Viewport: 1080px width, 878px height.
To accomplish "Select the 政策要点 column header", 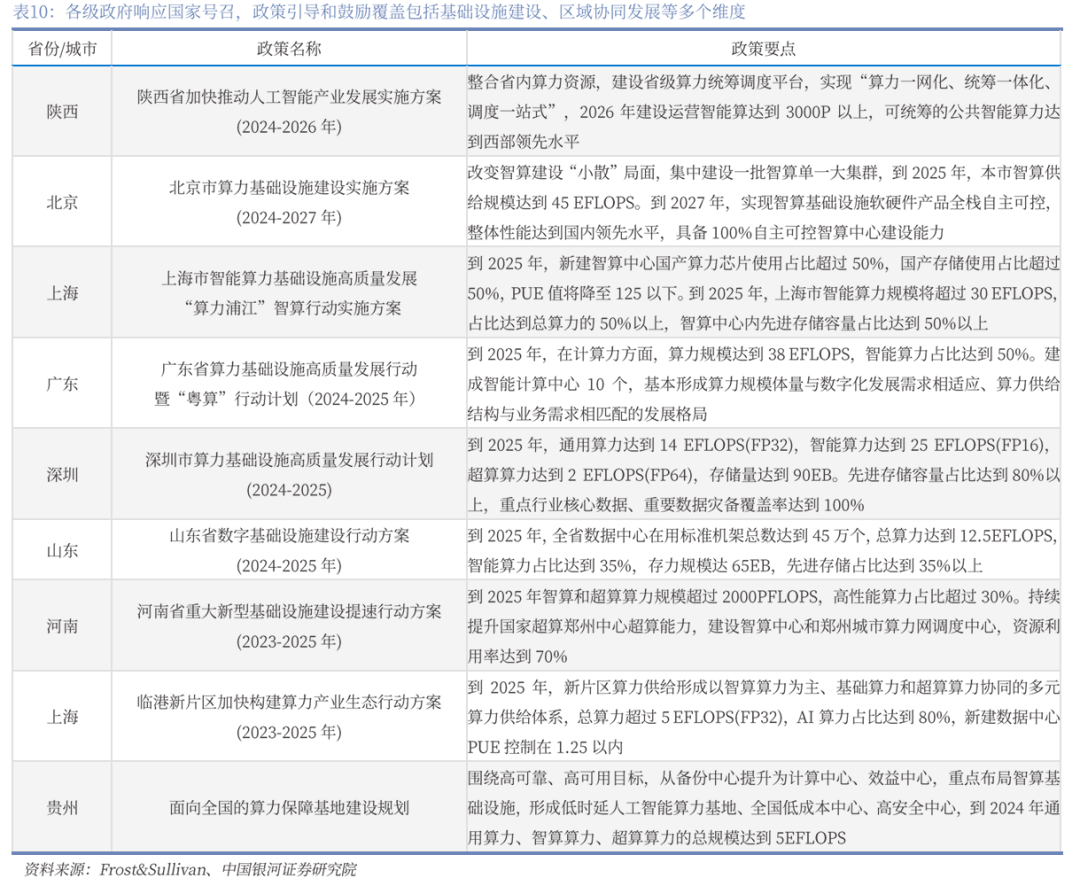I will [x=764, y=49].
